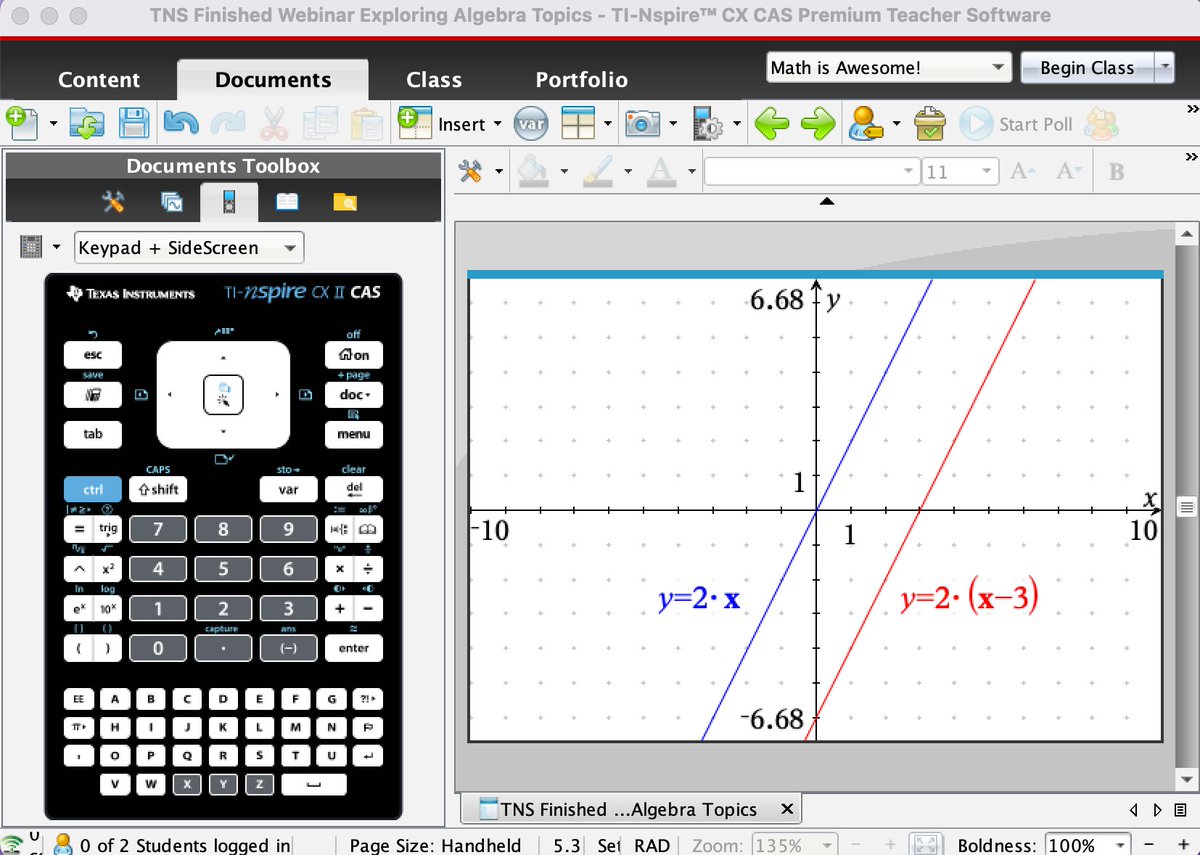Screen dimensions: 1200x855
Task: Click the workspace tools wrench icon
Action: click(470, 171)
